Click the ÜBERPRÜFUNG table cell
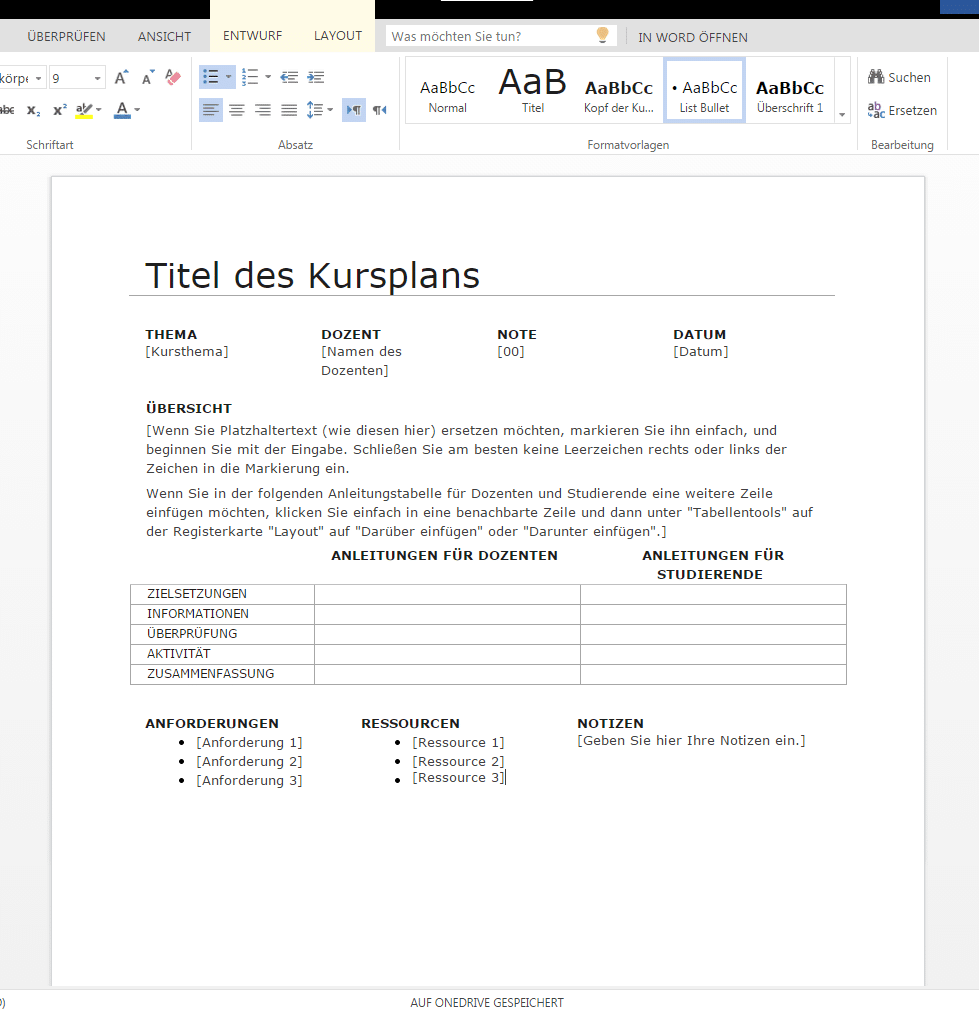 tap(222, 634)
